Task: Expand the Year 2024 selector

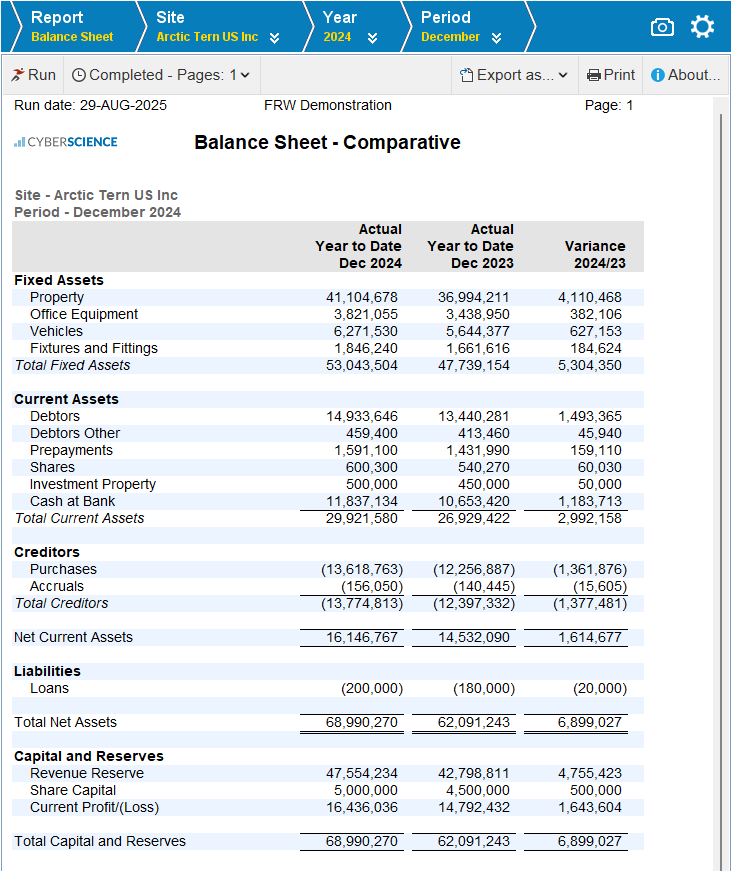Action: pos(372,38)
